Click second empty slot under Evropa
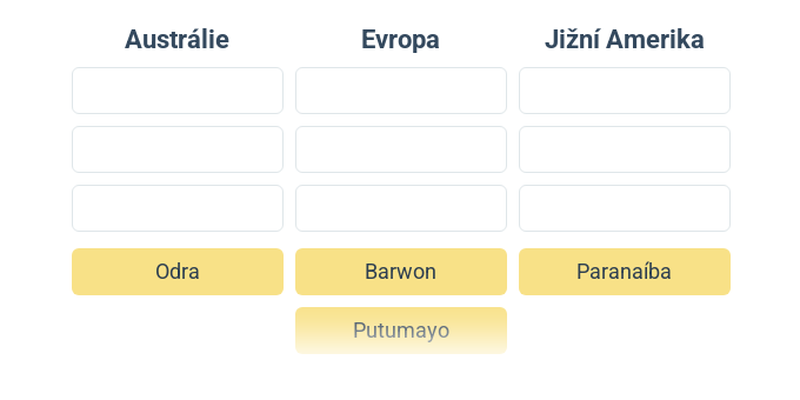800x400 pixels. [401, 149]
